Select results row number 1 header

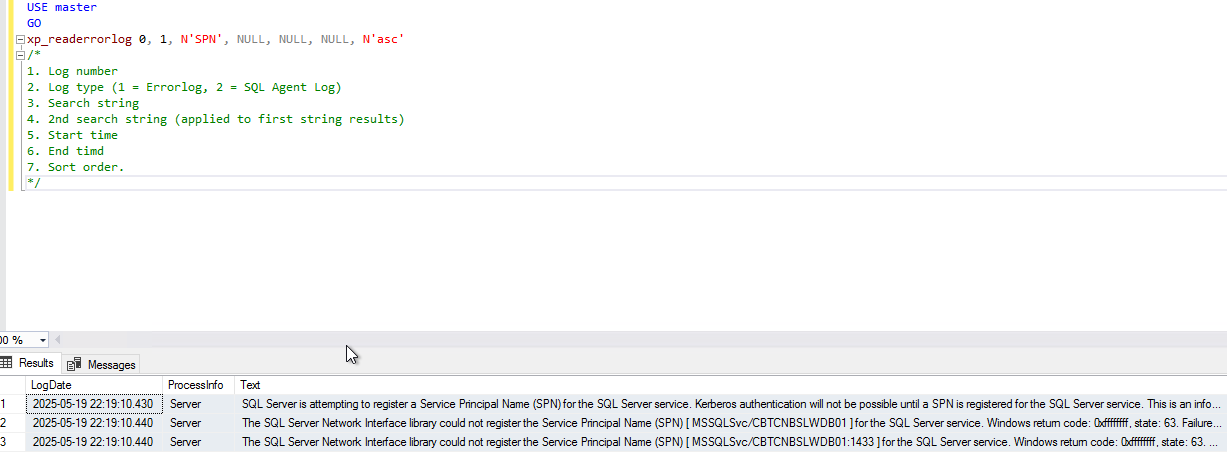coord(12,404)
